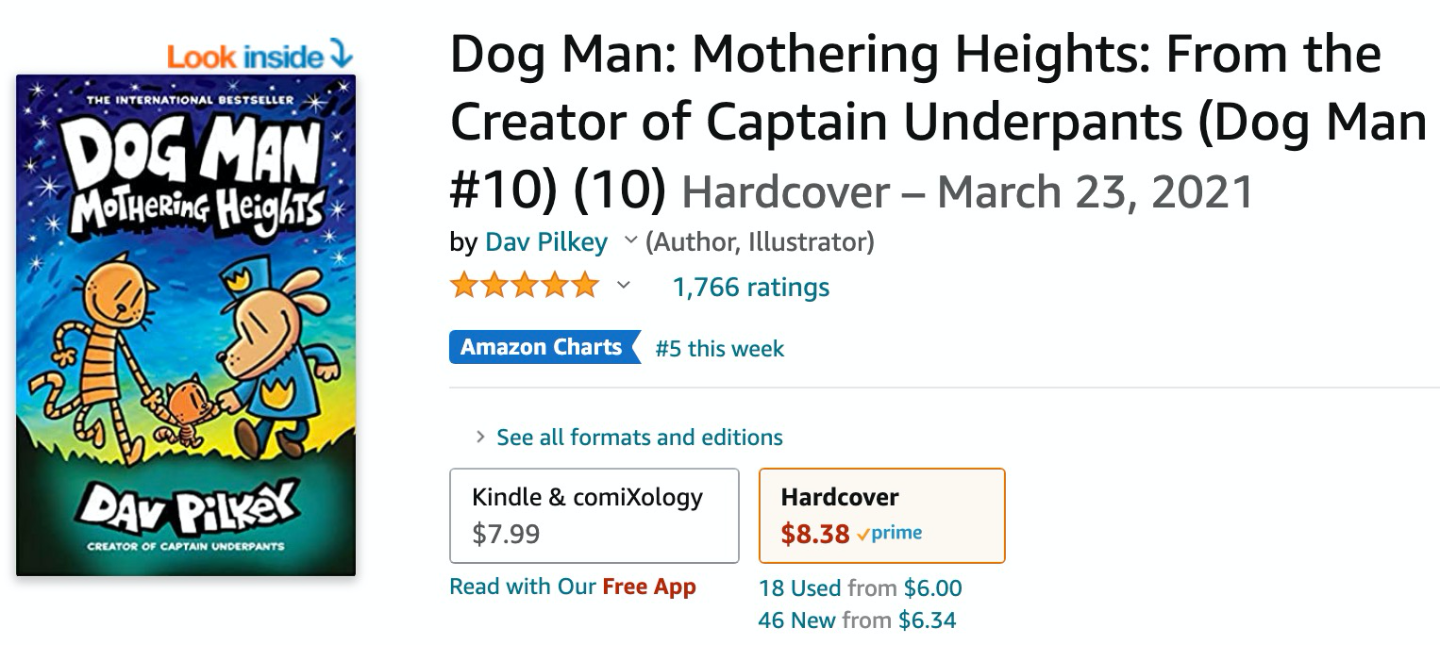Click the #5 this week chart link
The image size is (1440, 645).
719,348
